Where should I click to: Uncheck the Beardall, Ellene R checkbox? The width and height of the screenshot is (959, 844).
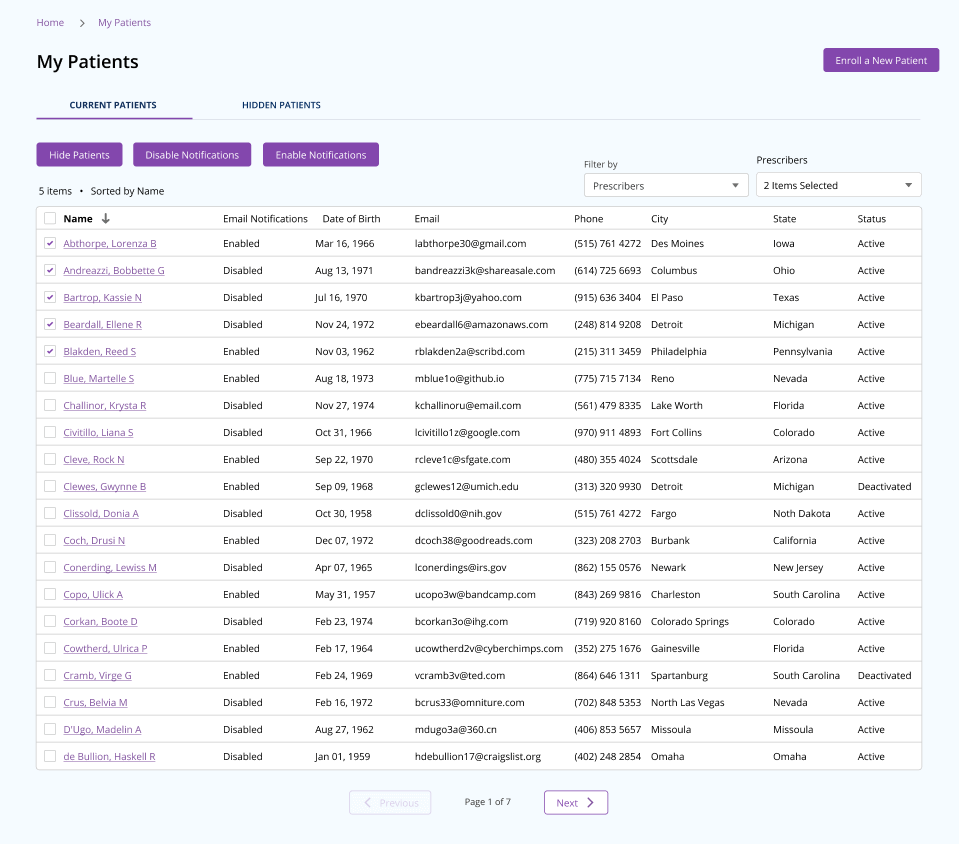(x=50, y=324)
